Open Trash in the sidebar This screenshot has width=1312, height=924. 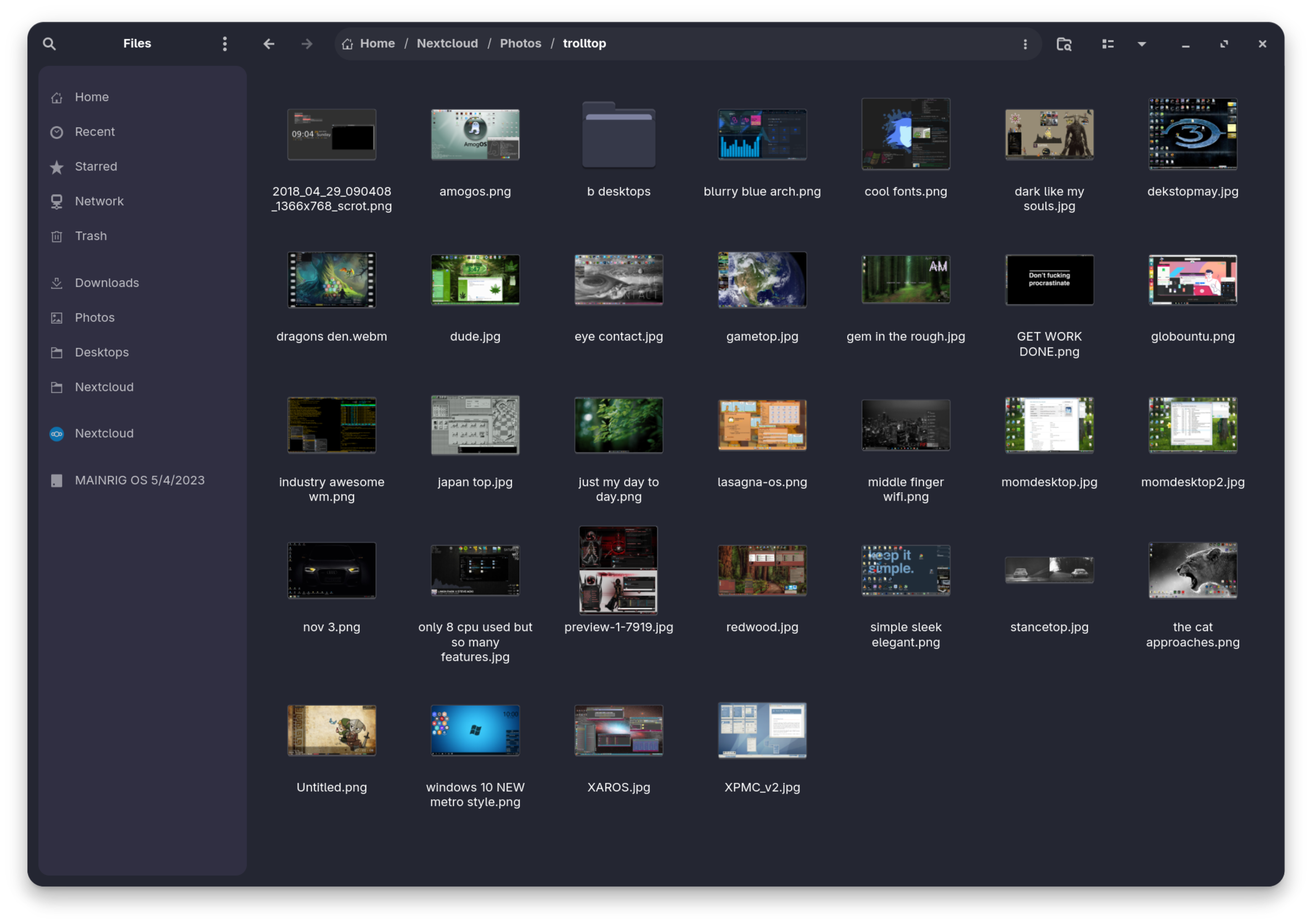click(142, 236)
